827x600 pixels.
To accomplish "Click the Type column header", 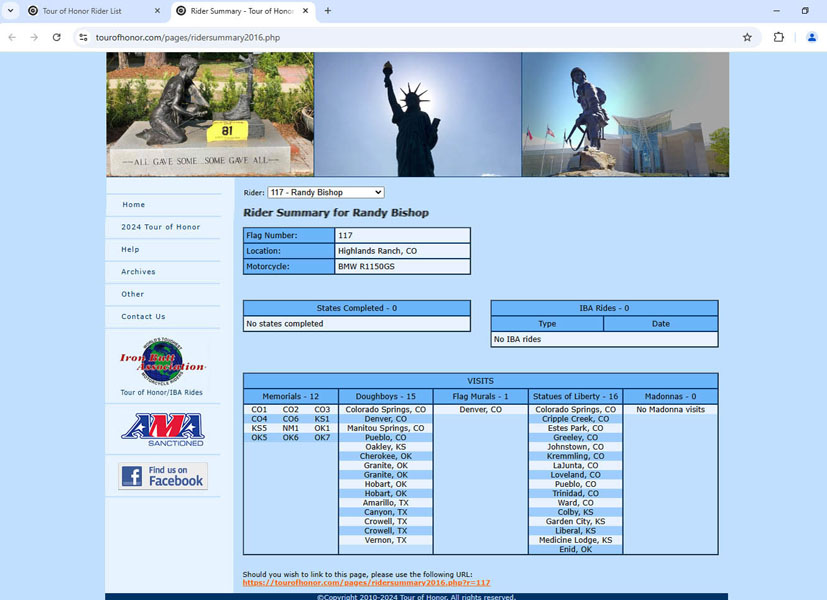I will pos(547,324).
